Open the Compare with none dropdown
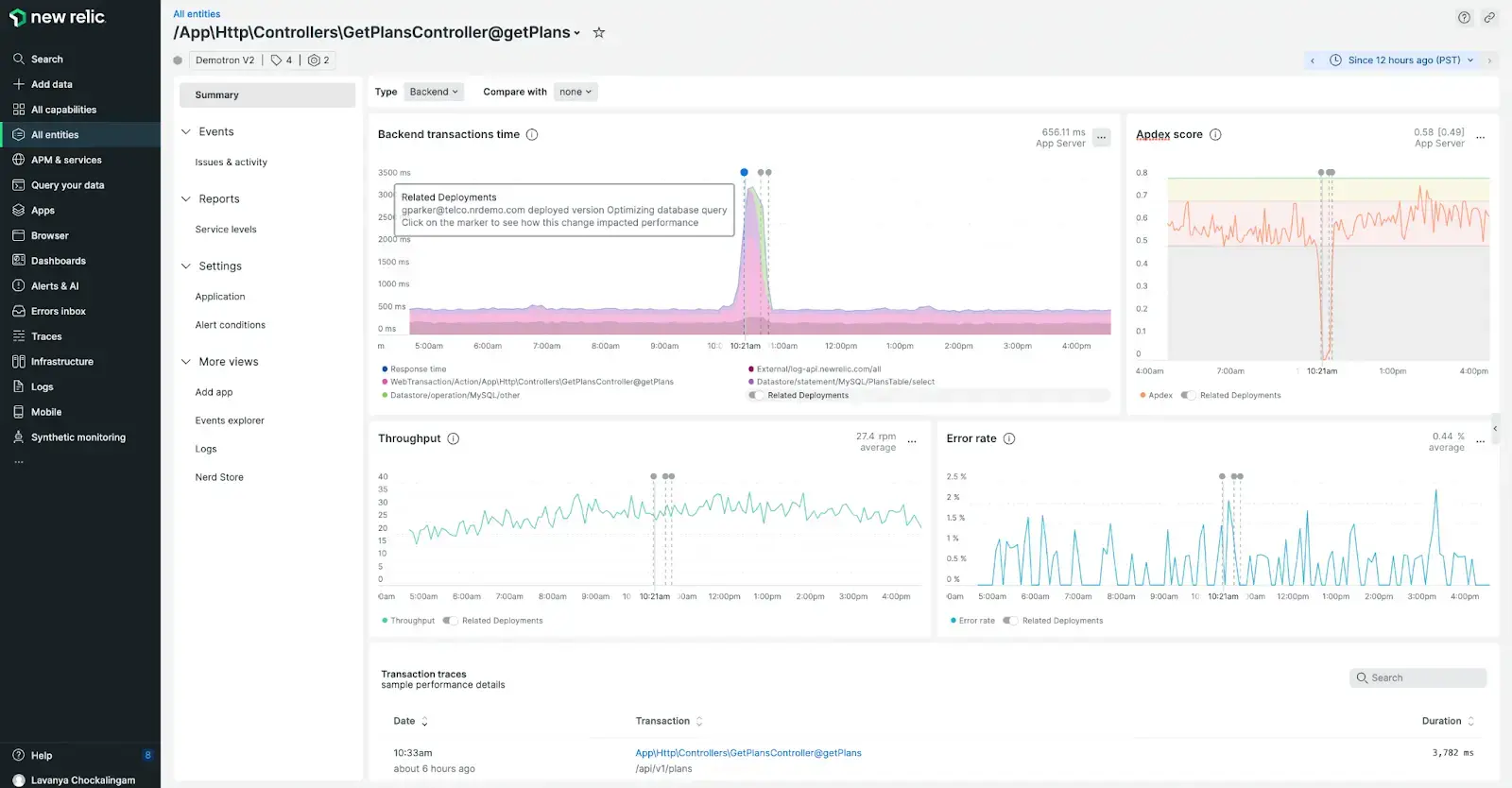1512x788 pixels. 575,92
